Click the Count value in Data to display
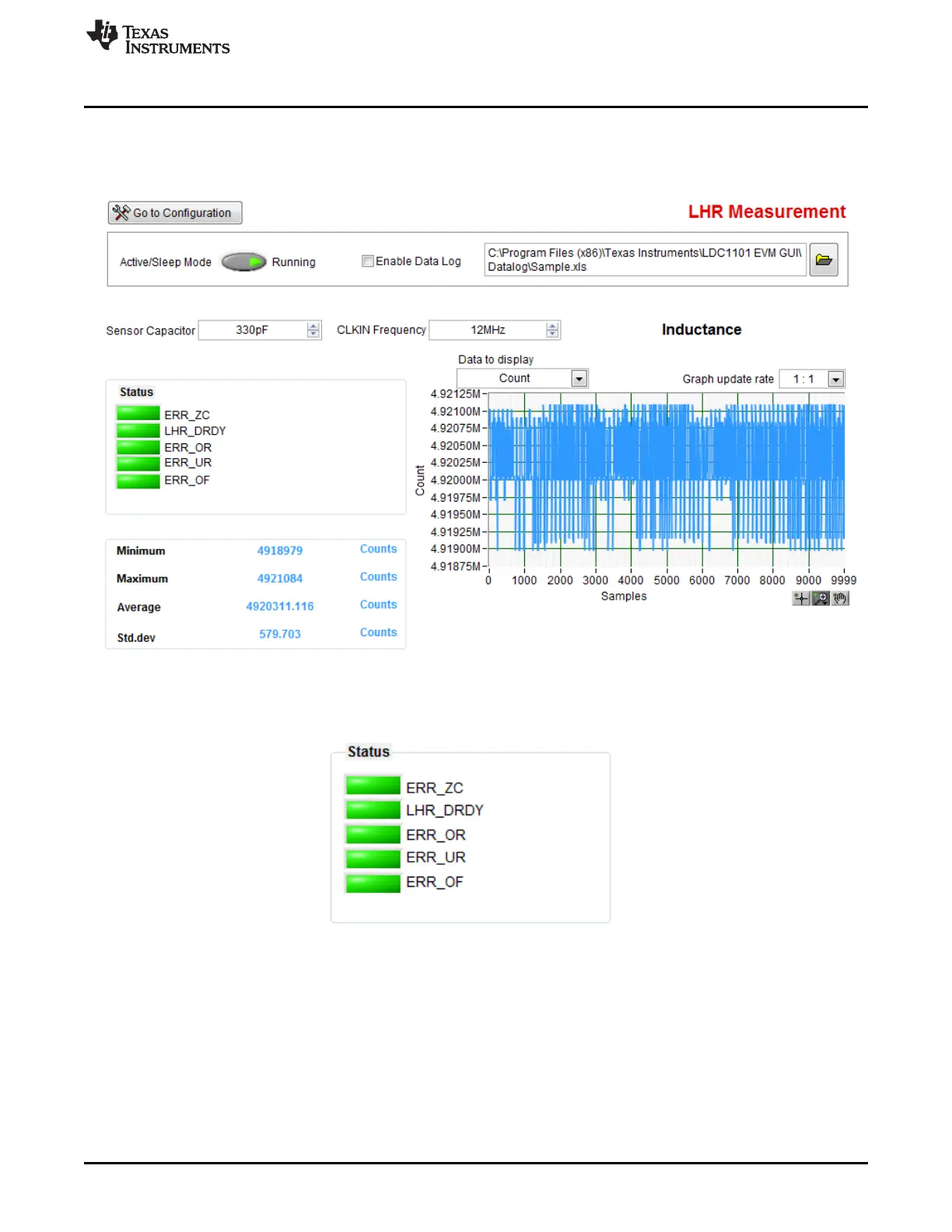Screen dimensions: 952x1232 tap(514, 378)
